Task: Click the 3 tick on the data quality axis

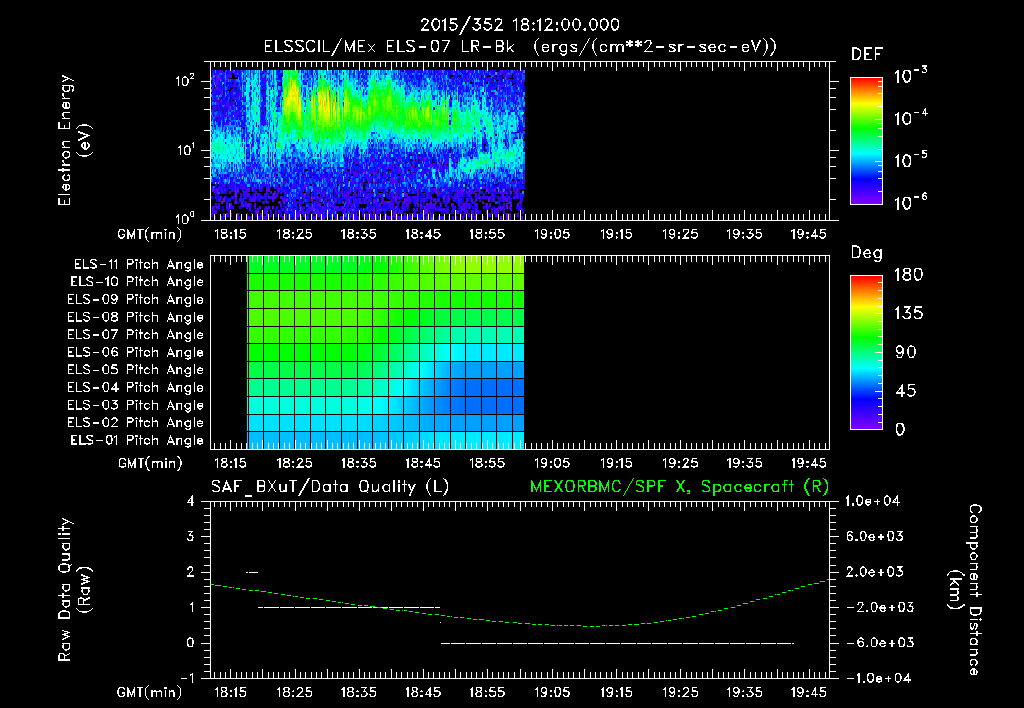Action: 190,536
